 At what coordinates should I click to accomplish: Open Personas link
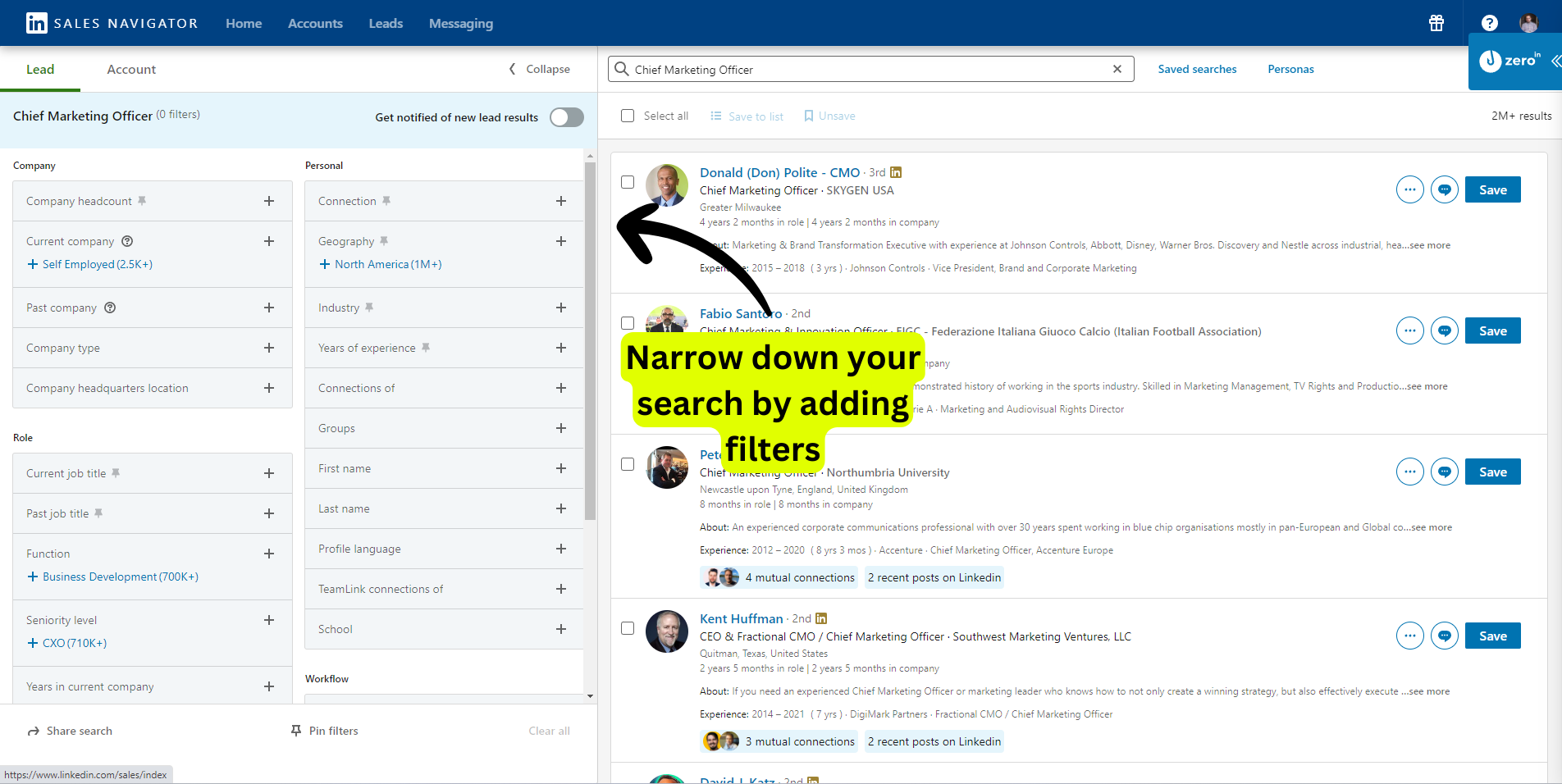tap(1290, 69)
